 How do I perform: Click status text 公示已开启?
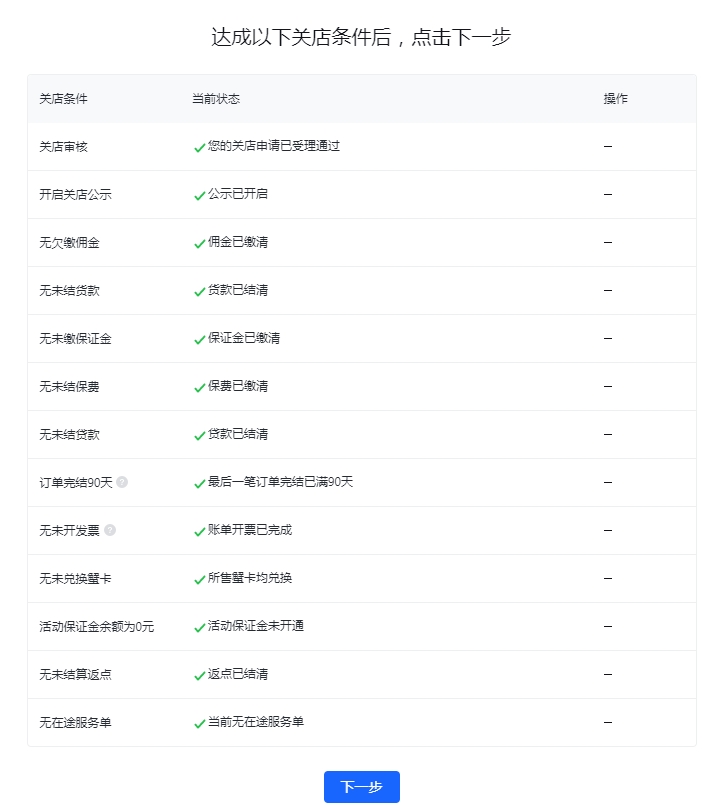(238, 194)
